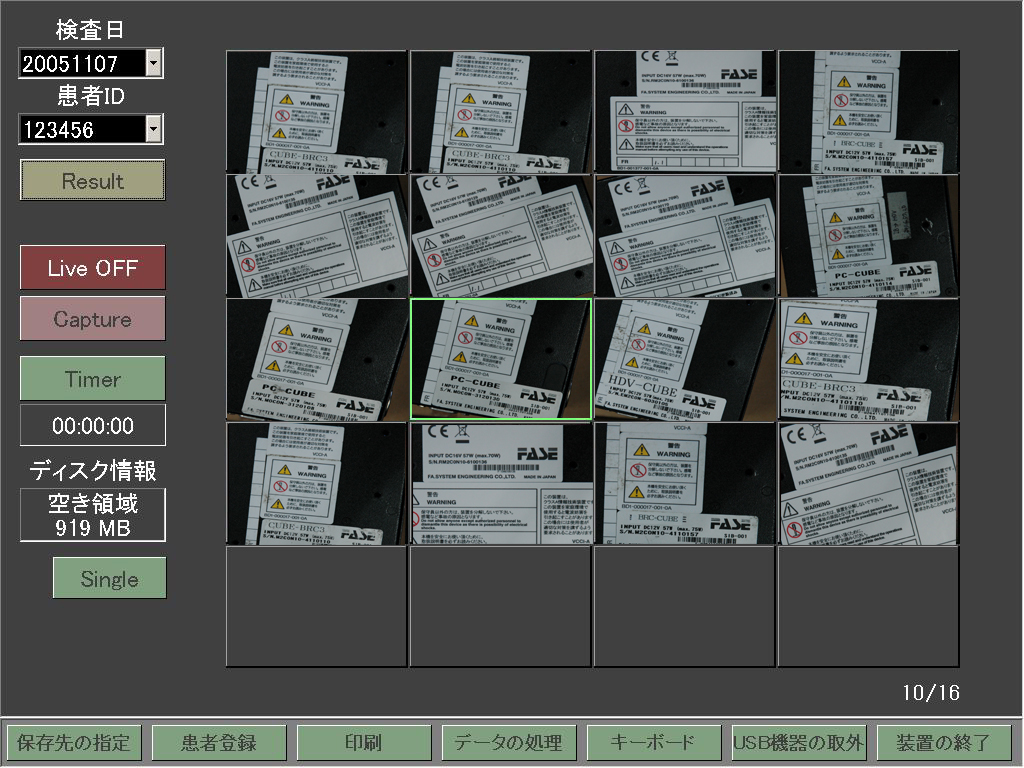
Task: Select USB機器の取外 to eject USB
Action: pyautogui.click(x=798, y=743)
